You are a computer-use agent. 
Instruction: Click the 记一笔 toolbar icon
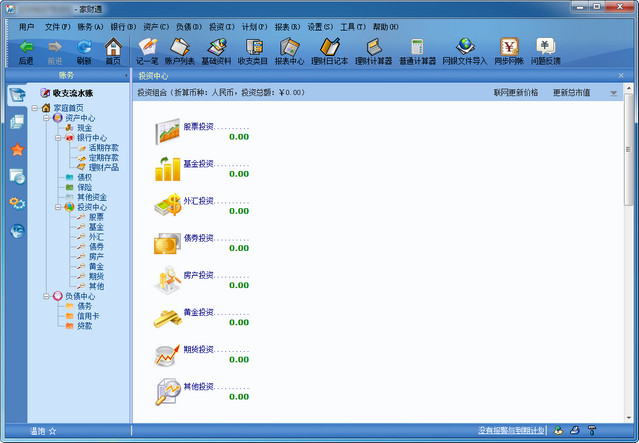[x=147, y=50]
